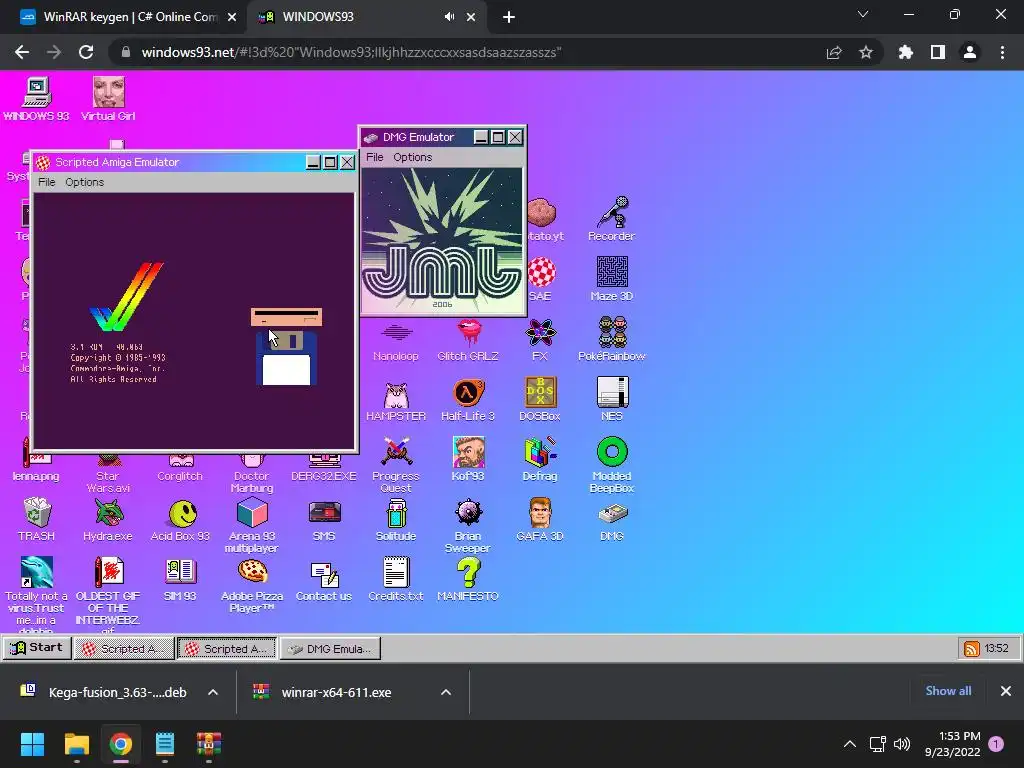1024x768 pixels.
Task: Reload the browser page
Action: tap(86, 52)
